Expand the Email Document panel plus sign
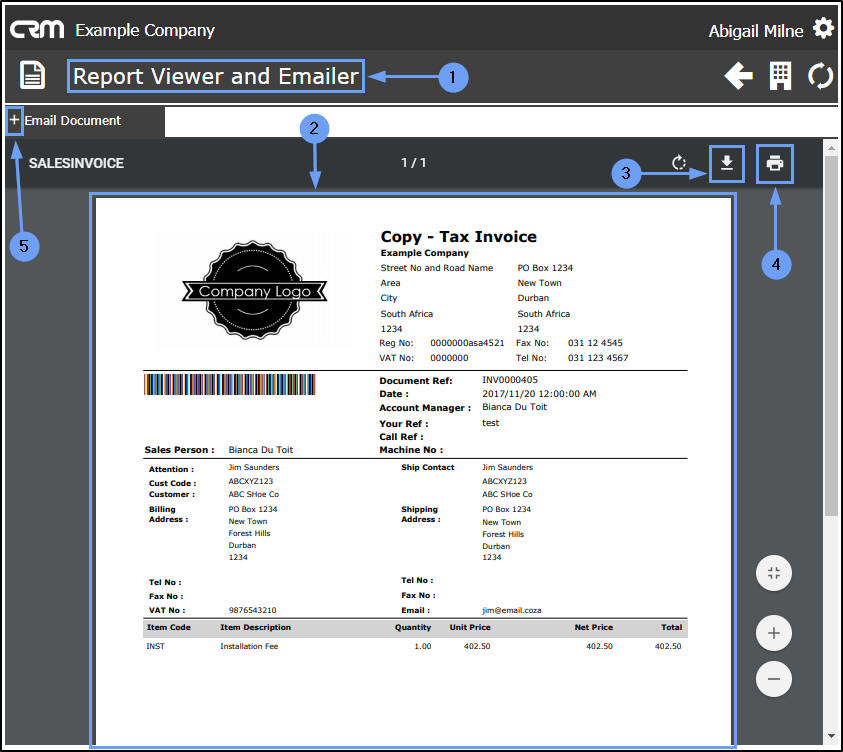 pyautogui.click(x=14, y=121)
